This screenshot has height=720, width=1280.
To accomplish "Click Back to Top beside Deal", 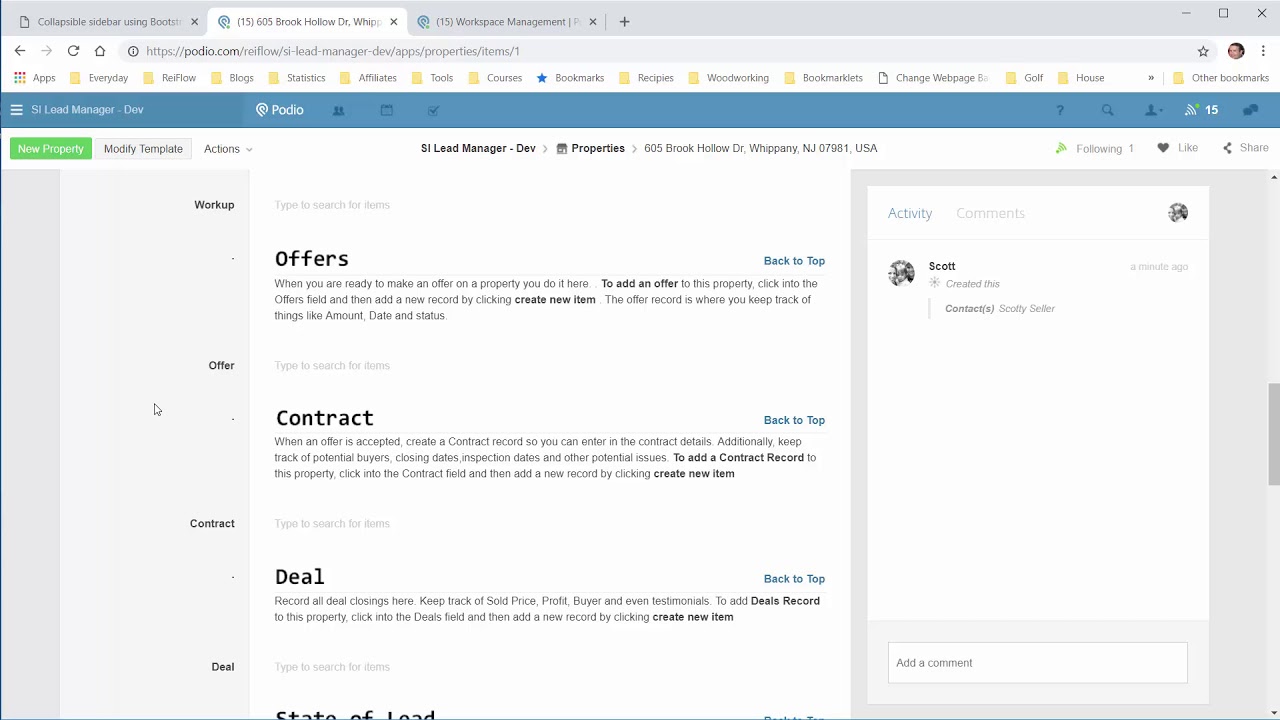I will point(794,579).
